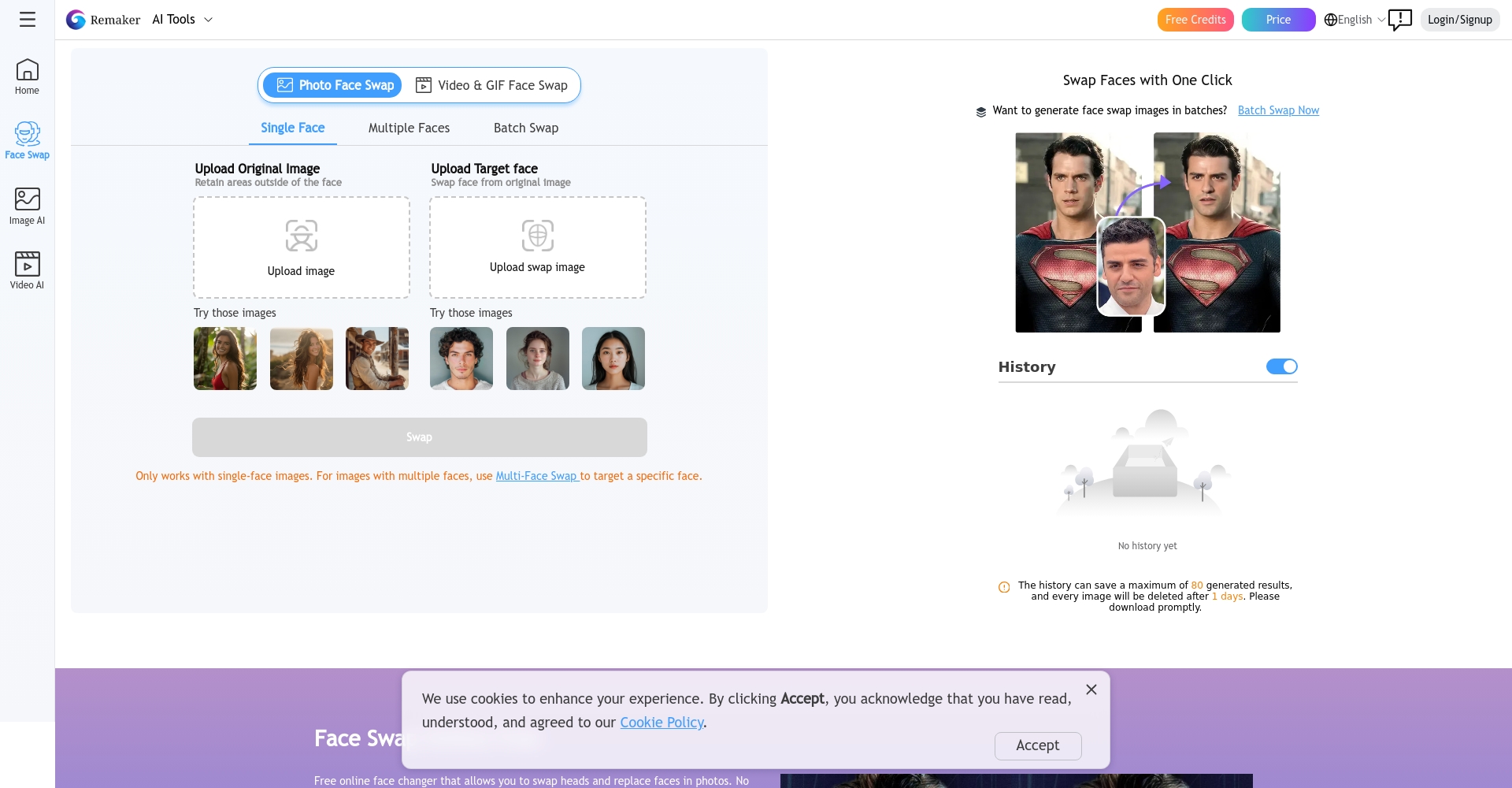Switch to Multiple Faces tab

click(x=409, y=128)
